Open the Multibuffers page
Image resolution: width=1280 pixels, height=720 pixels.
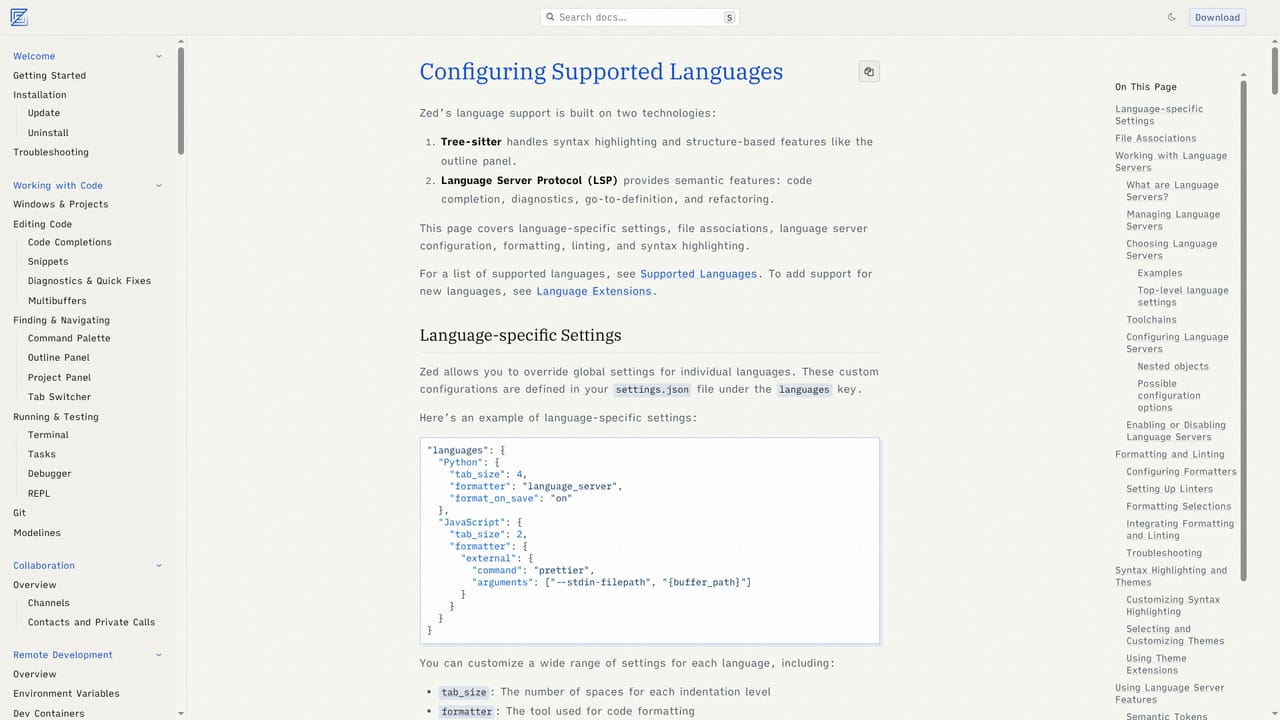tap(57, 300)
